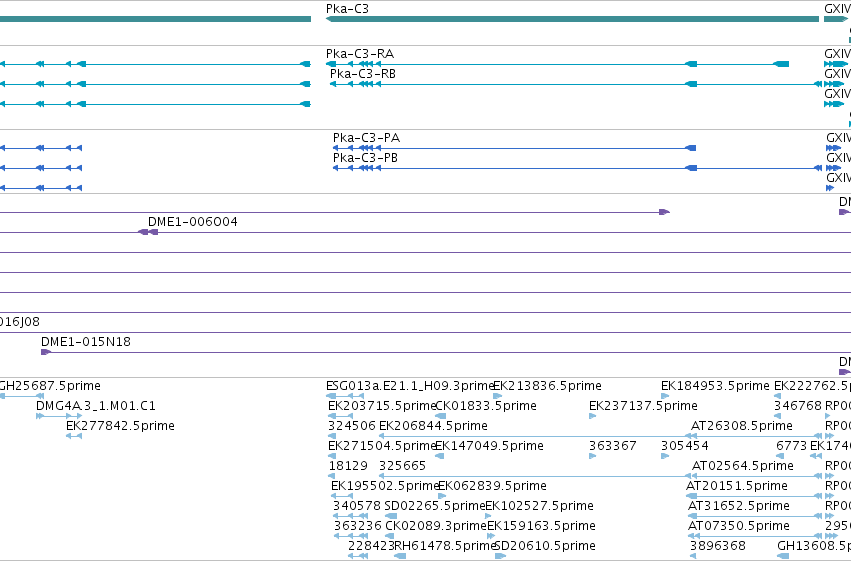Open the Pka-C3 gene label
Screen dimensions: 851x561
pyautogui.click(x=347, y=9)
